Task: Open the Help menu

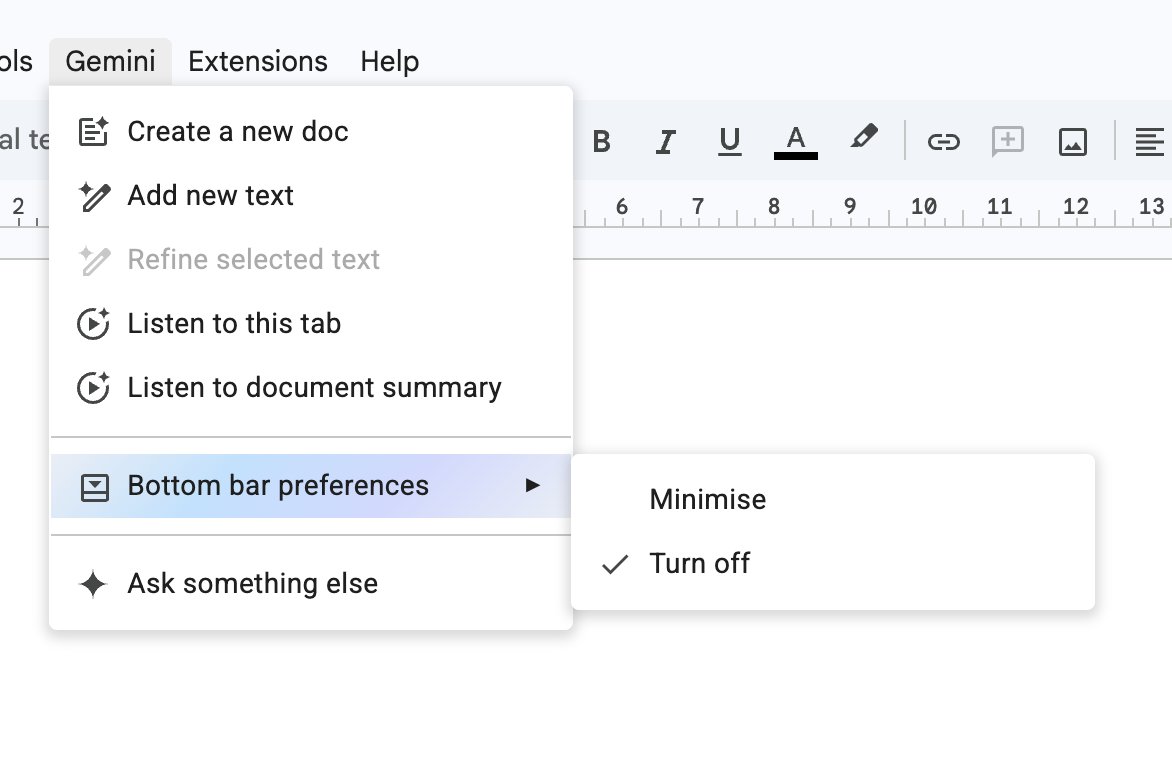Action: pyautogui.click(x=389, y=61)
